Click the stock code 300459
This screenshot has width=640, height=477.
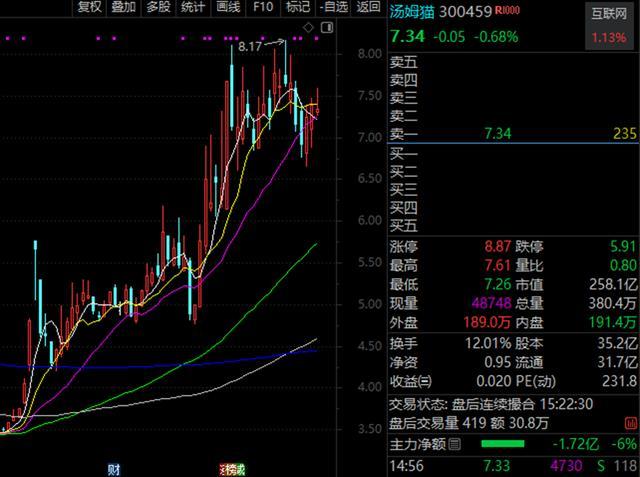point(465,12)
